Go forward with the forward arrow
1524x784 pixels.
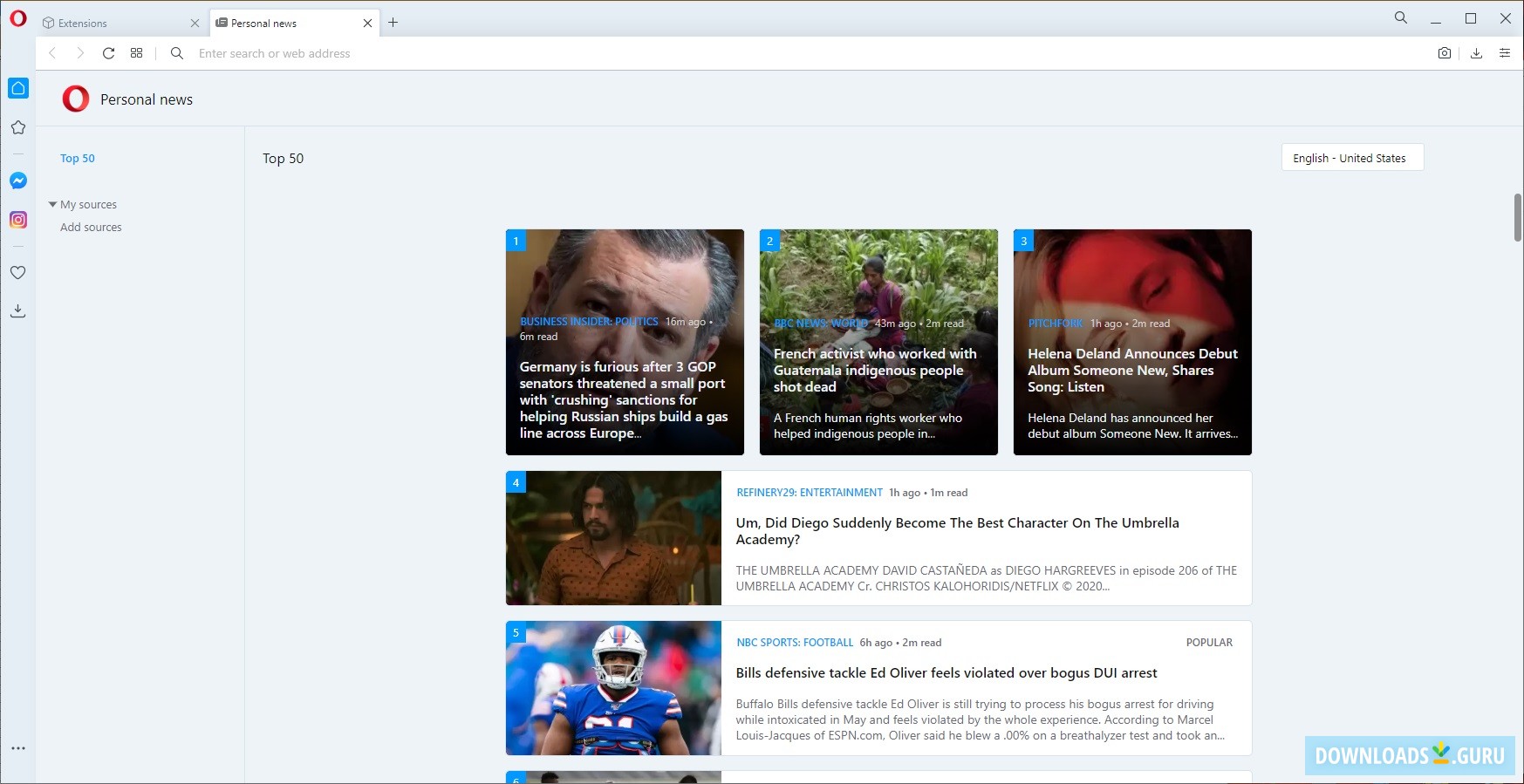(80, 53)
